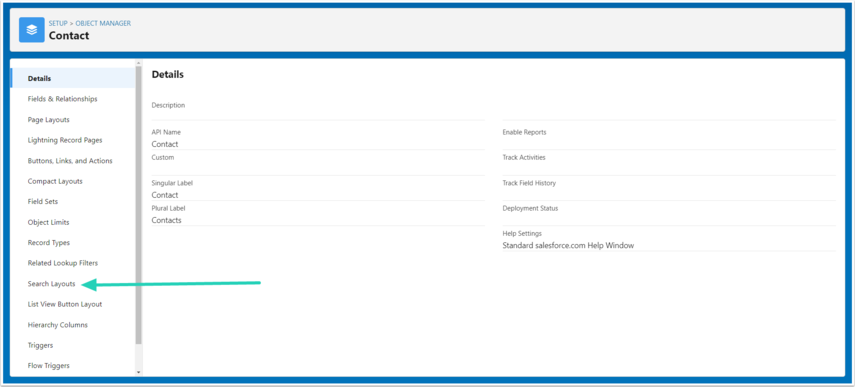Select Buttons, Links, and Actions

coord(70,161)
